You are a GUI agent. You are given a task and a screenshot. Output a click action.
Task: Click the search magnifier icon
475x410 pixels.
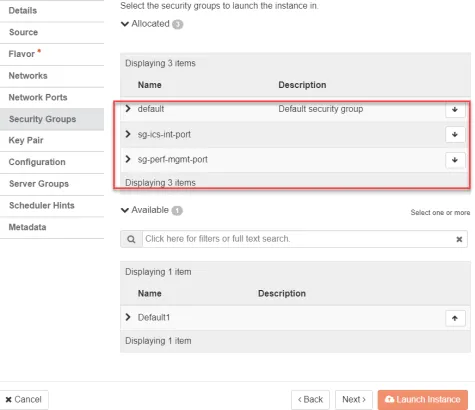pyautogui.click(x=131, y=239)
